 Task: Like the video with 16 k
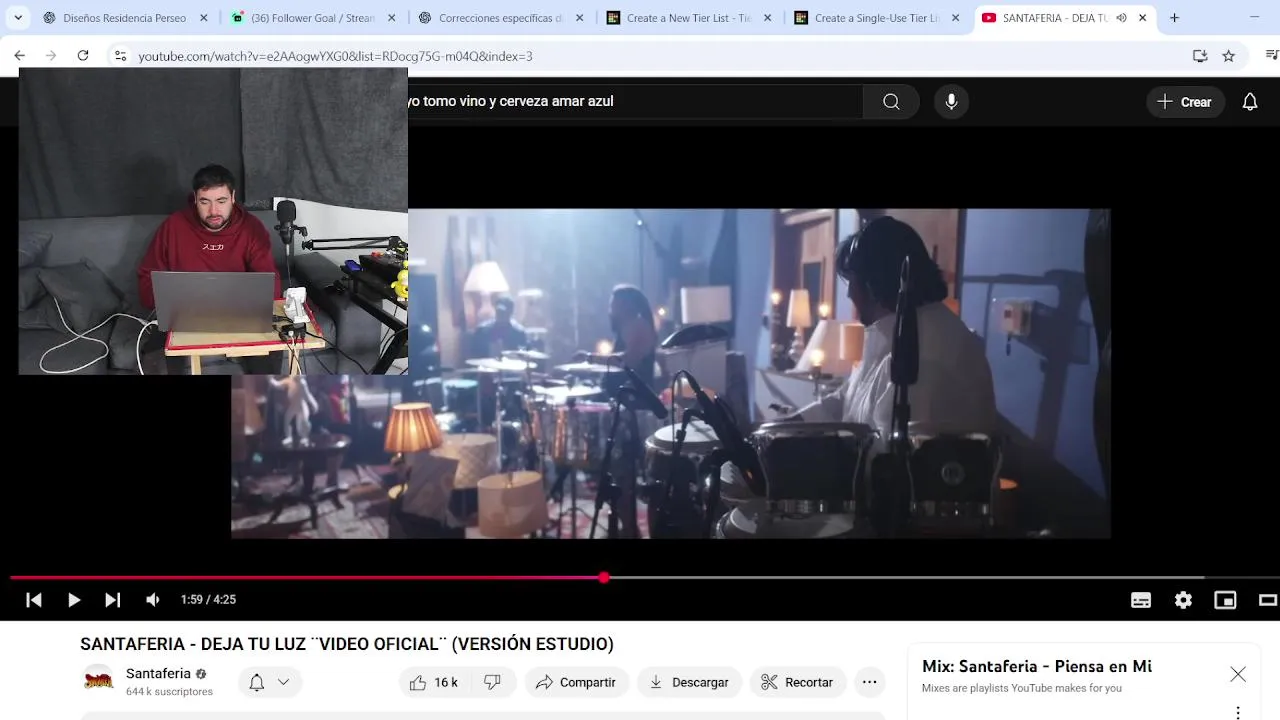(433, 682)
